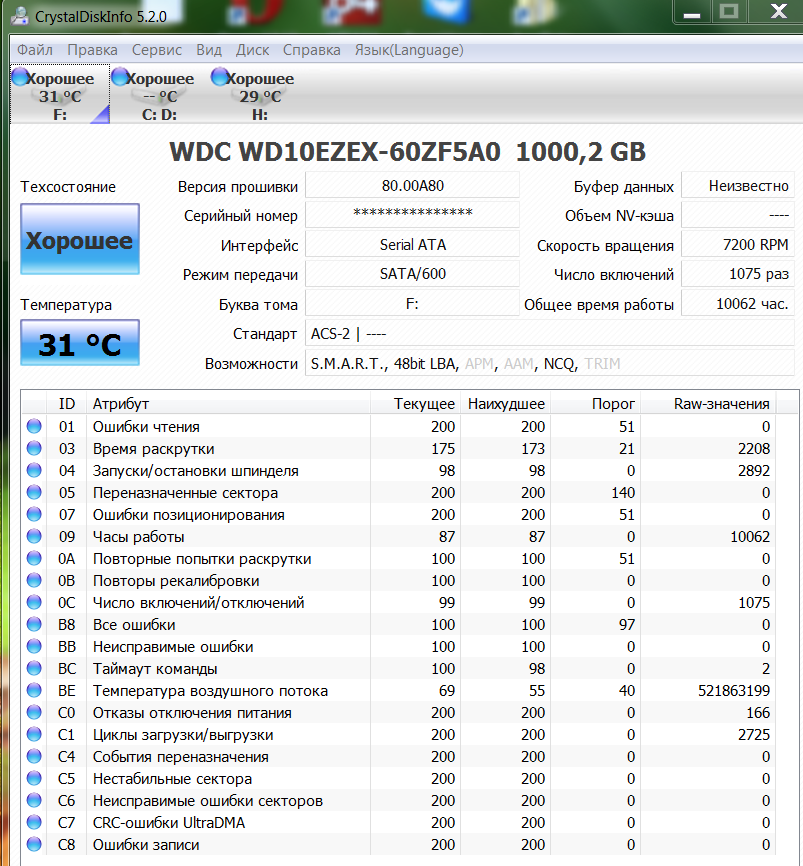This screenshot has height=866, width=803.
Task: Select the Переназначенные сектора attribute text
Action: (186, 493)
